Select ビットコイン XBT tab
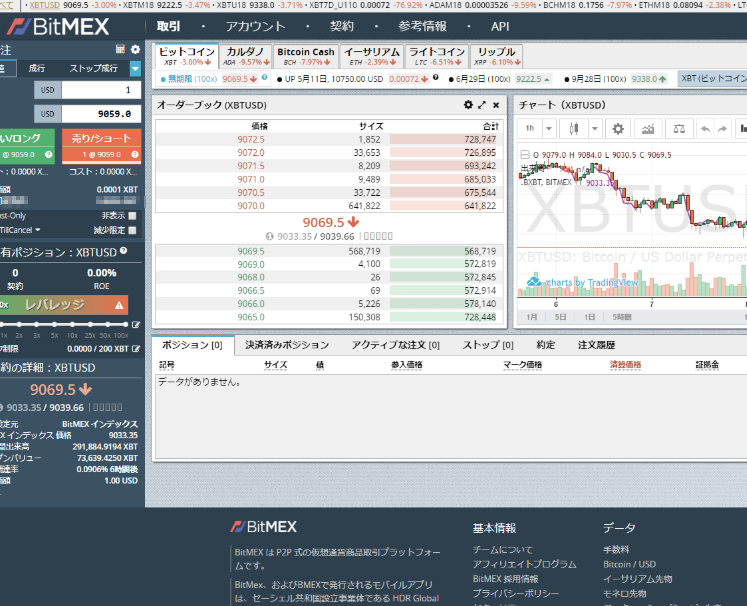 pyautogui.click(x=187, y=56)
